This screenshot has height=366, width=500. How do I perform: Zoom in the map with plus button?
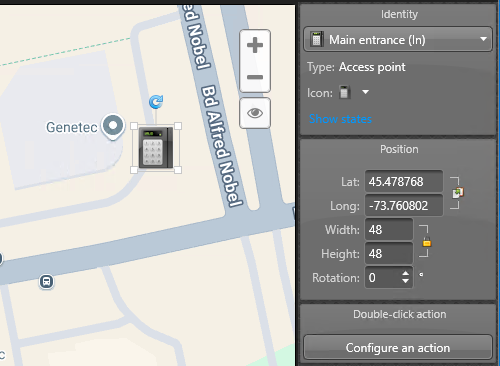[255, 45]
